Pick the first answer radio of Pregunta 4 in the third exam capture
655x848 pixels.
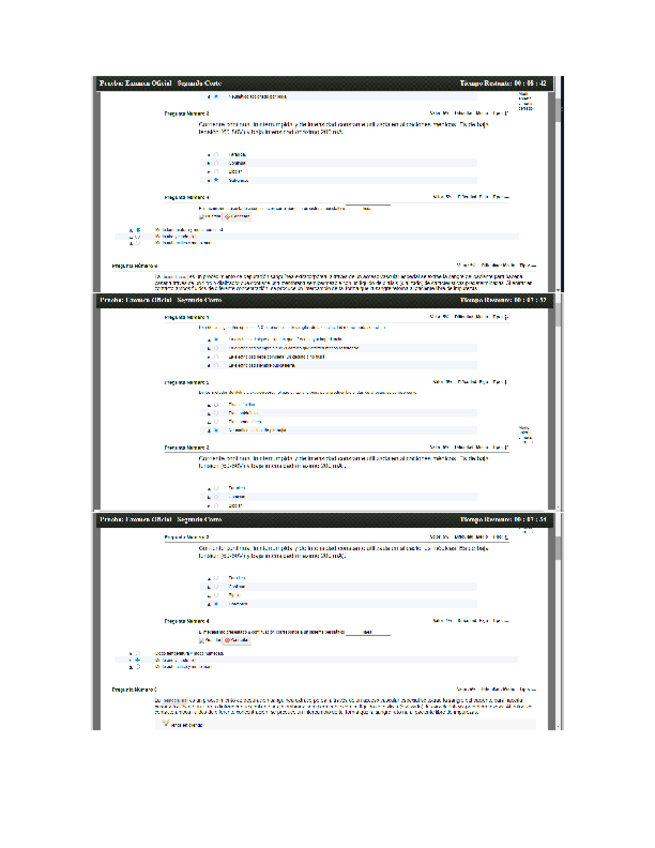(138, 653)
